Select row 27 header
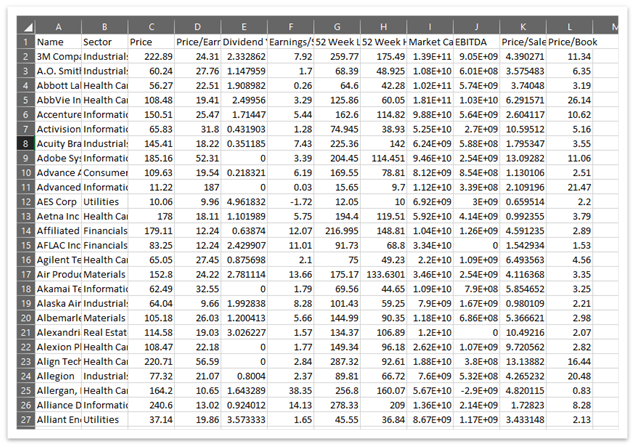Screen dimensions: 636x448 click(x=26, y=420)
